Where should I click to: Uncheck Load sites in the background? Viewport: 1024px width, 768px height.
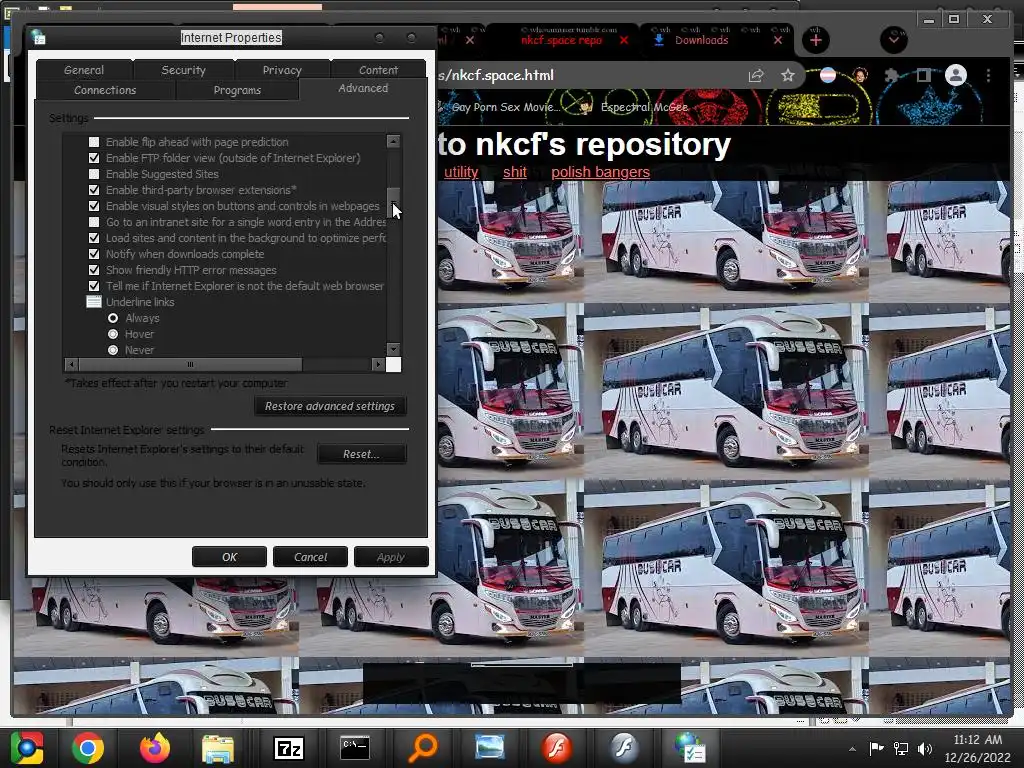94,238
